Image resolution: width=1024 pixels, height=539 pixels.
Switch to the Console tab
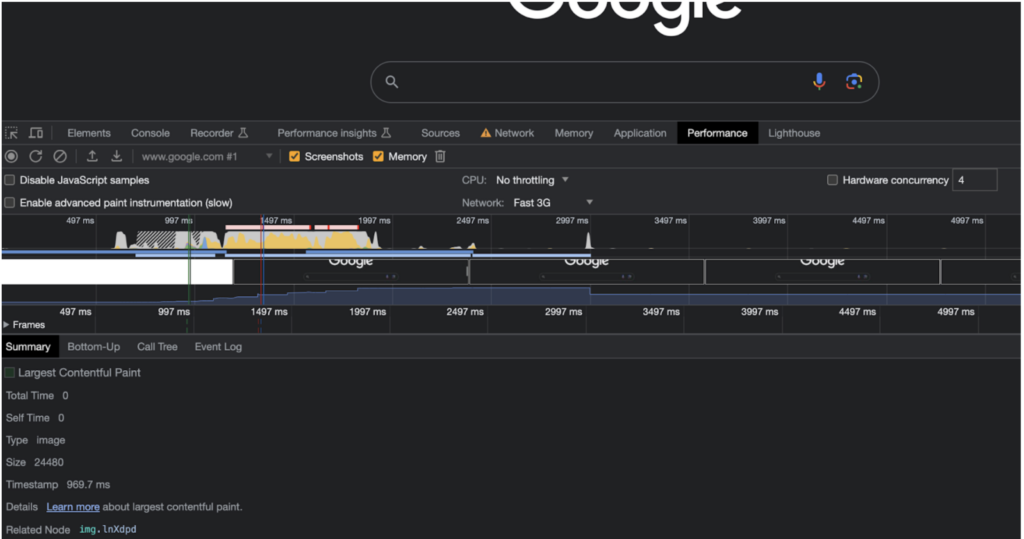[150, 133]
